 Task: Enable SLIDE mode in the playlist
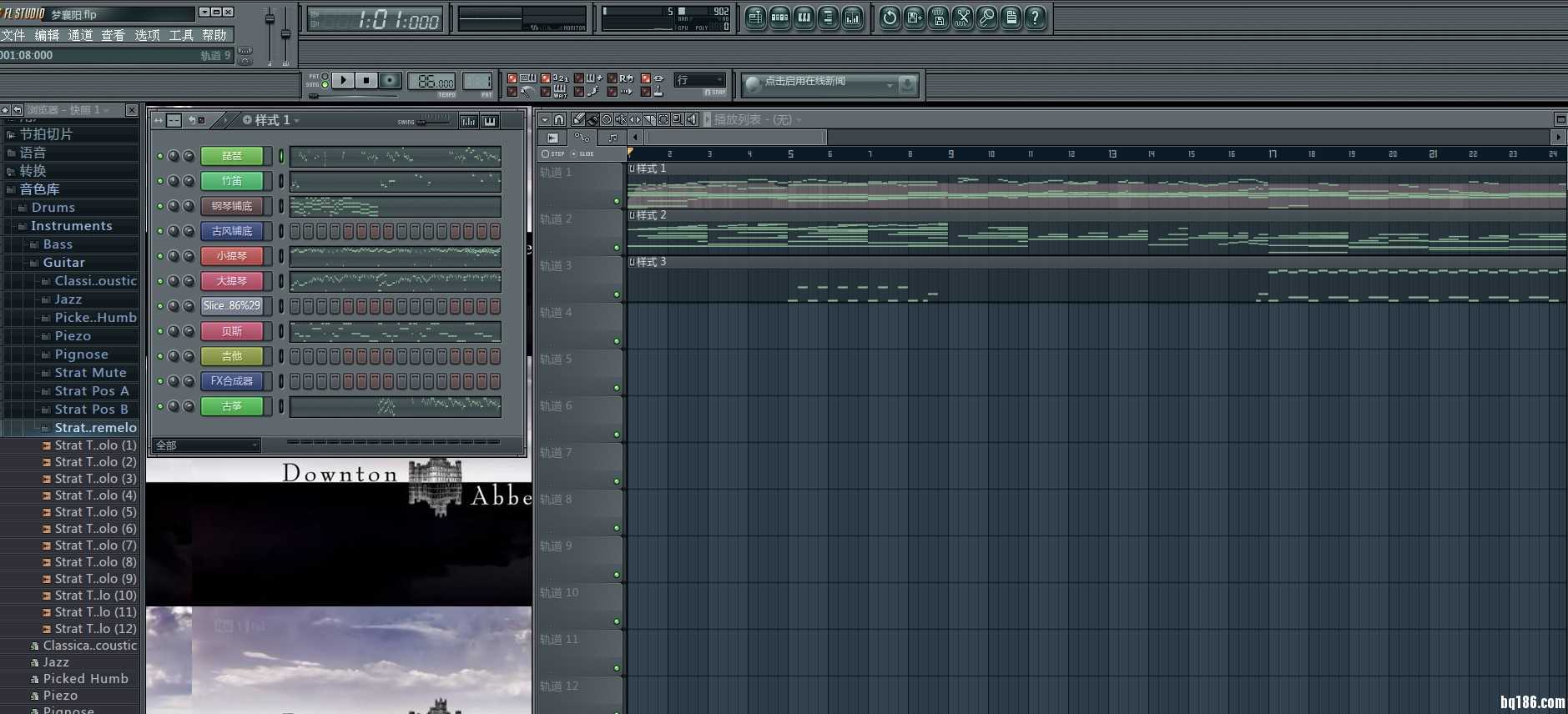coord(582,153)
